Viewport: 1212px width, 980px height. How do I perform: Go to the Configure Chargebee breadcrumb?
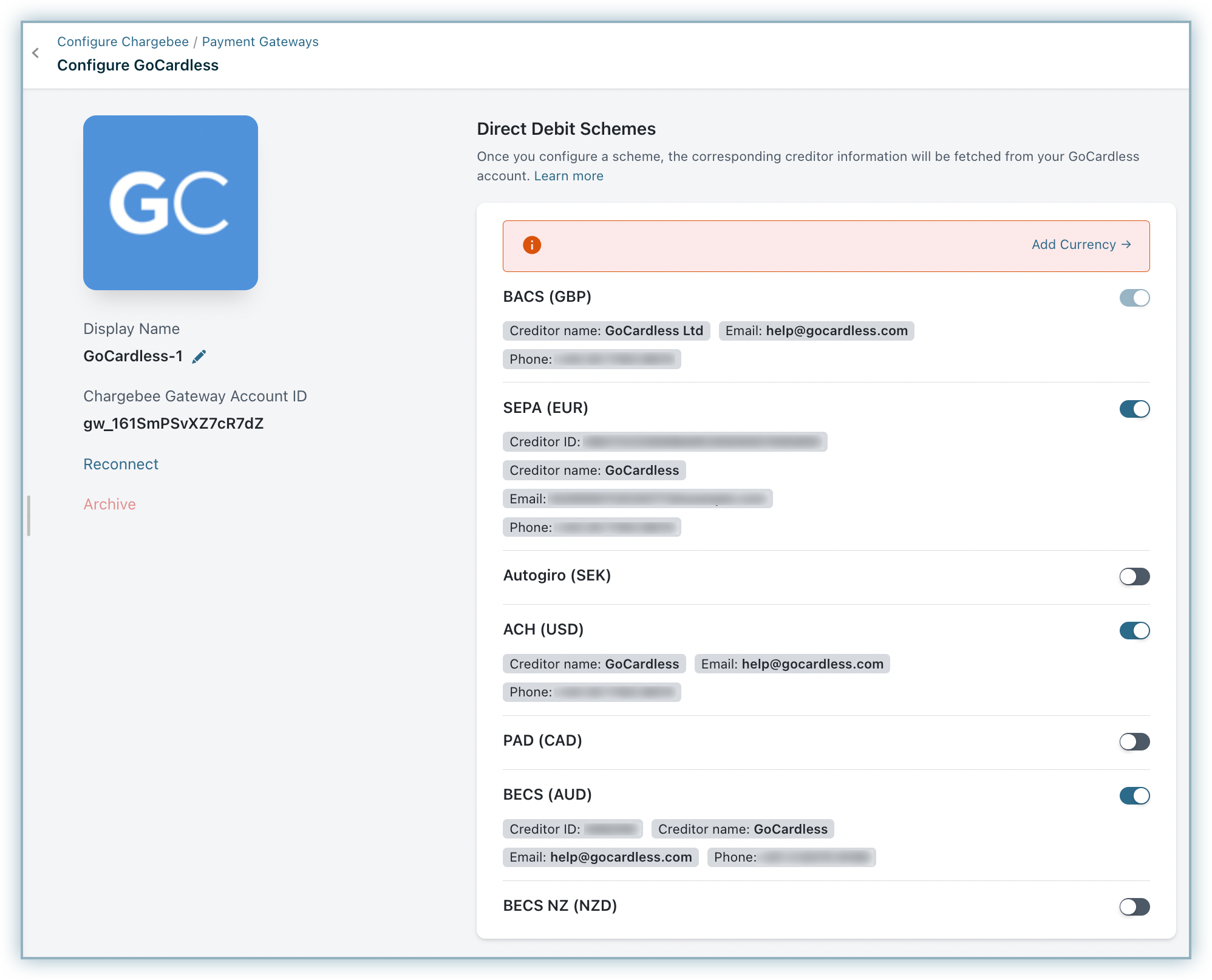123,42
